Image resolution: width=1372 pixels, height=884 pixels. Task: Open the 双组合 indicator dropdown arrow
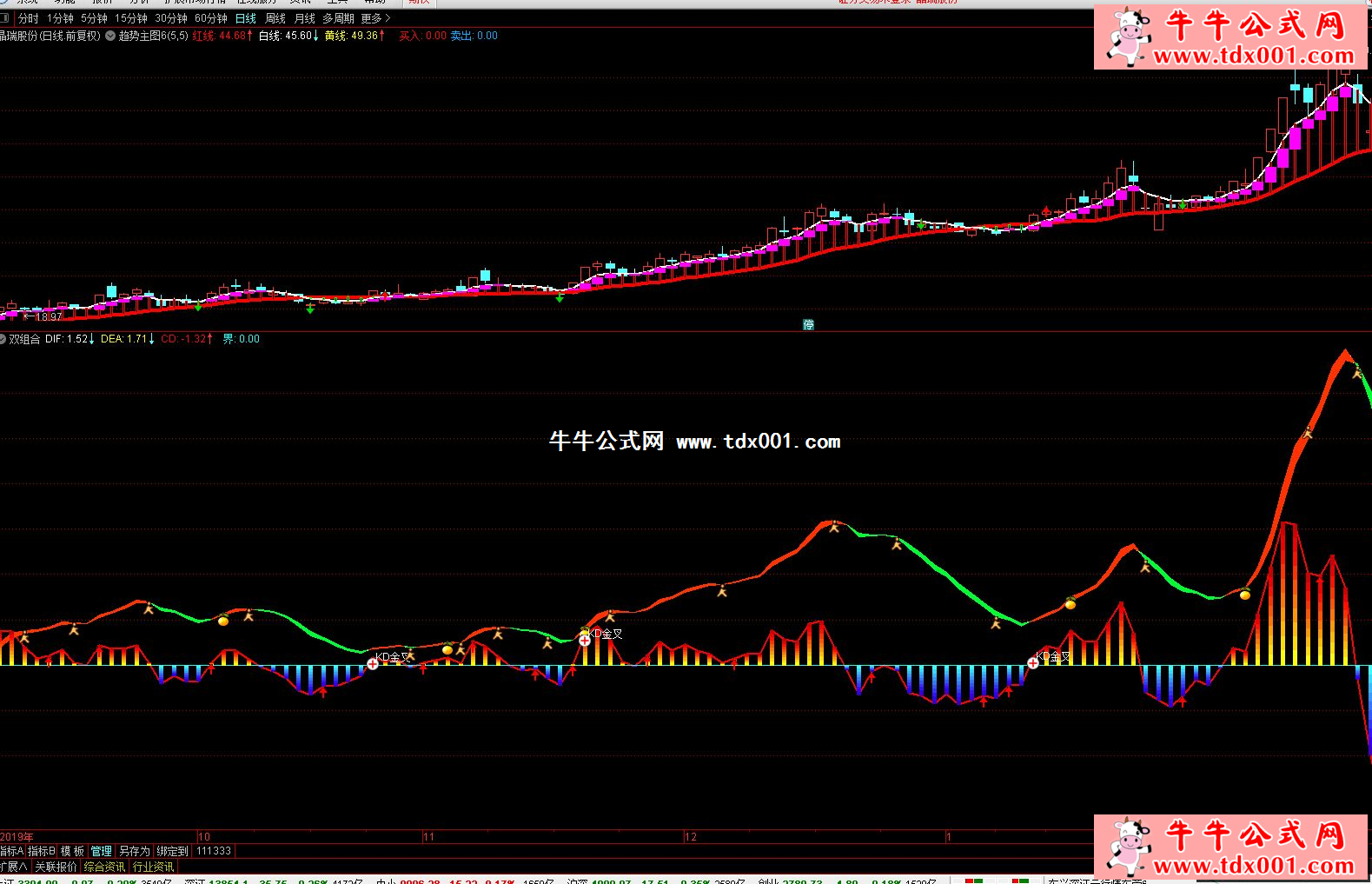3,339
